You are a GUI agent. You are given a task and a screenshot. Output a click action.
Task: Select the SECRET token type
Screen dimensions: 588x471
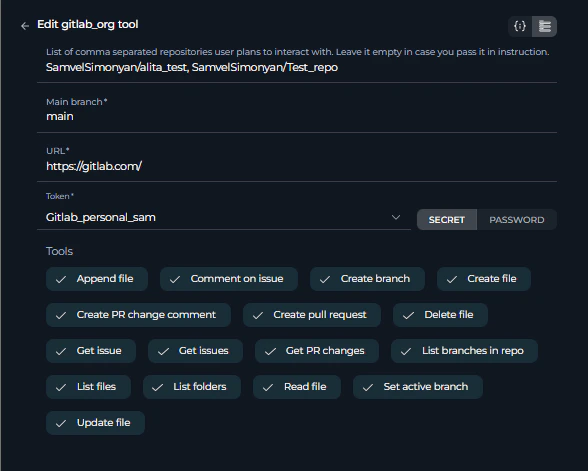click(x=447, y=220)
